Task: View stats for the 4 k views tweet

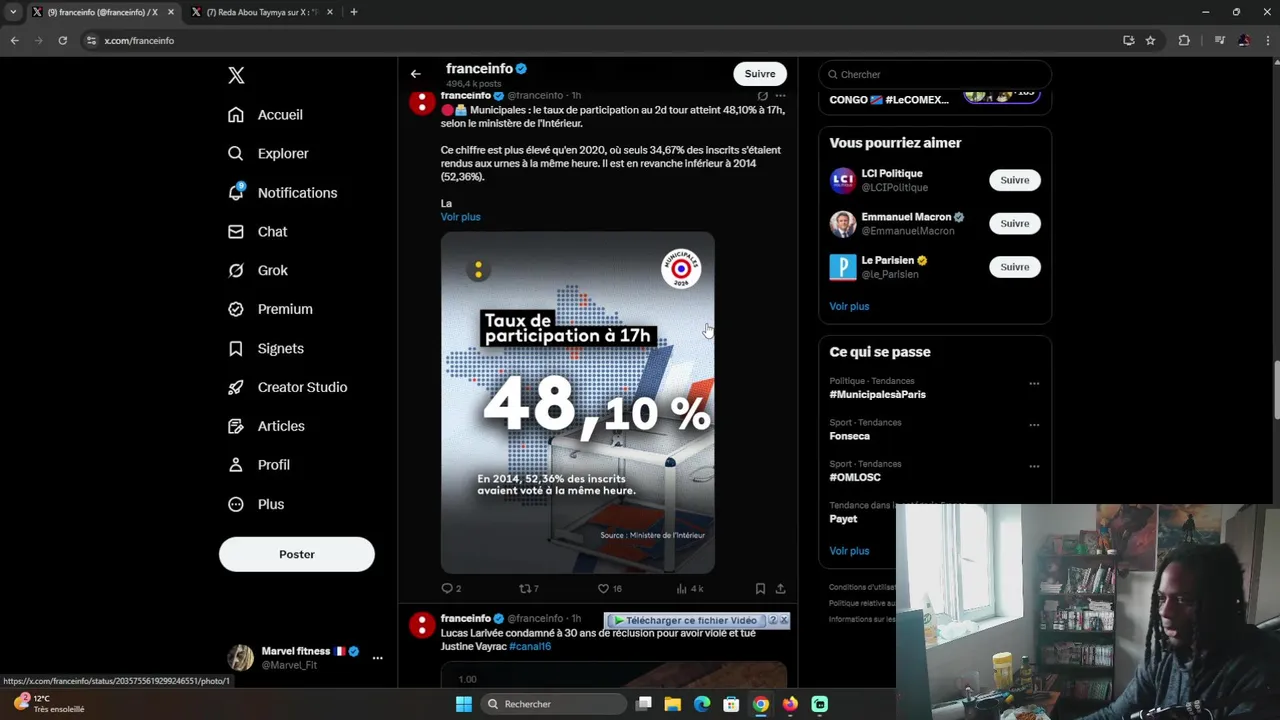Action: [x=690, y=589]
